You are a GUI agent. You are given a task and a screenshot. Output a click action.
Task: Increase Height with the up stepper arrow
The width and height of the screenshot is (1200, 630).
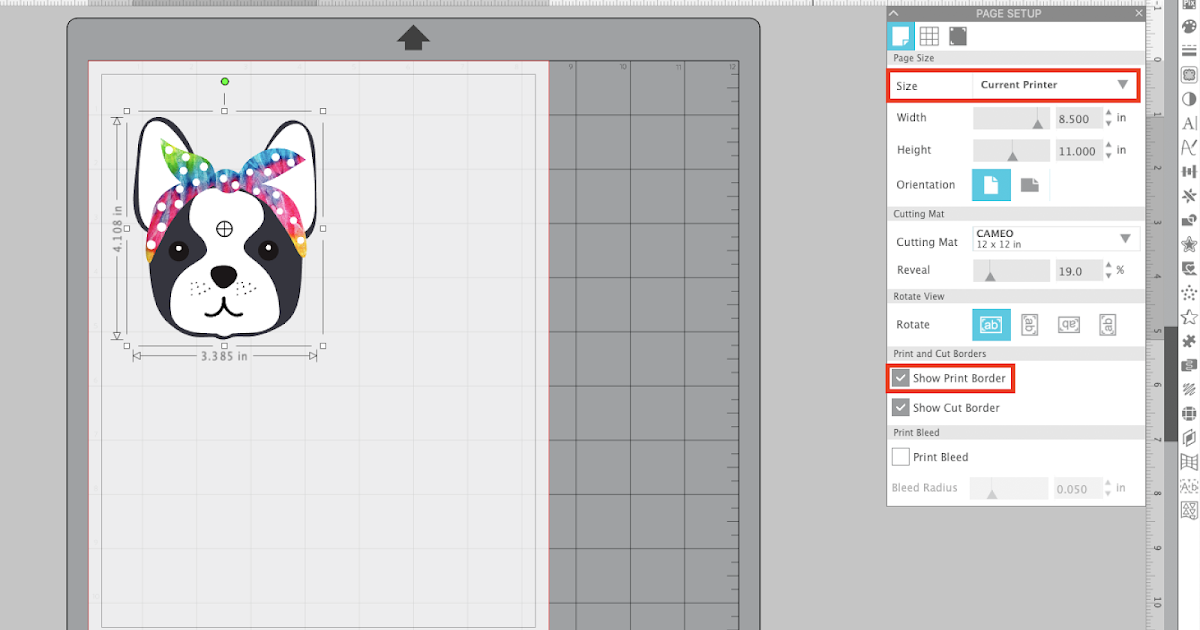click(x=1108, y=145)
